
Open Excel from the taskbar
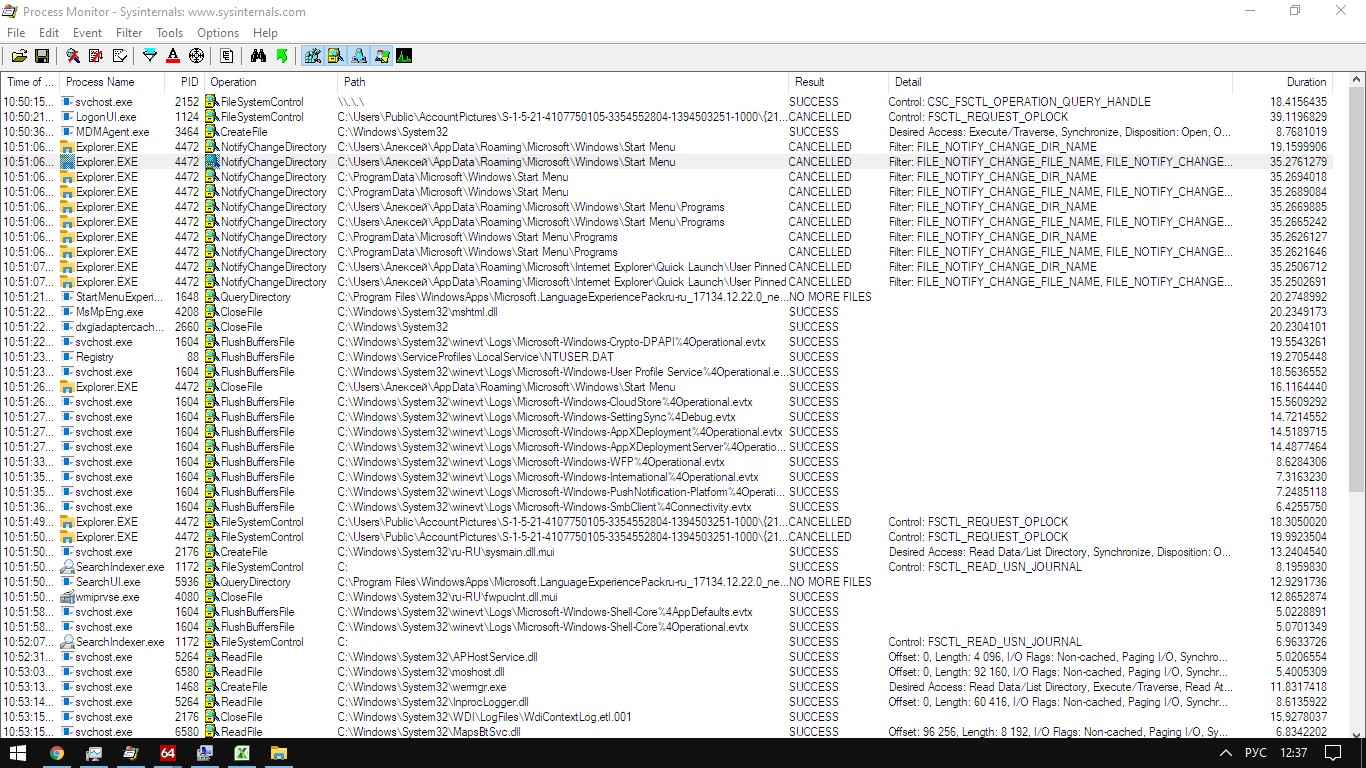pos(241,753)
